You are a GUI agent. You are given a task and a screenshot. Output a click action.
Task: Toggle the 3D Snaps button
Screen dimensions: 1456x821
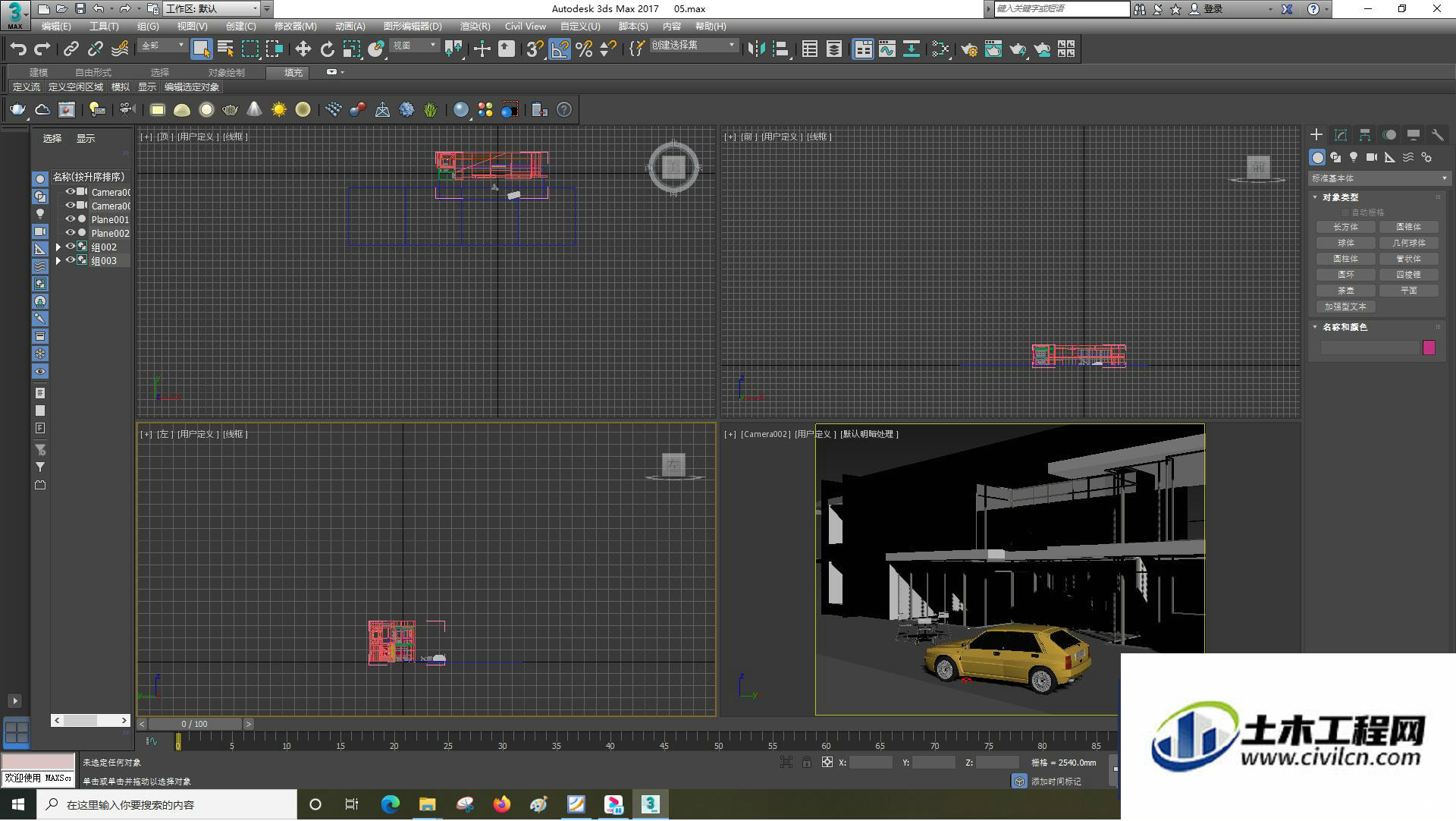tap(535, 49)
